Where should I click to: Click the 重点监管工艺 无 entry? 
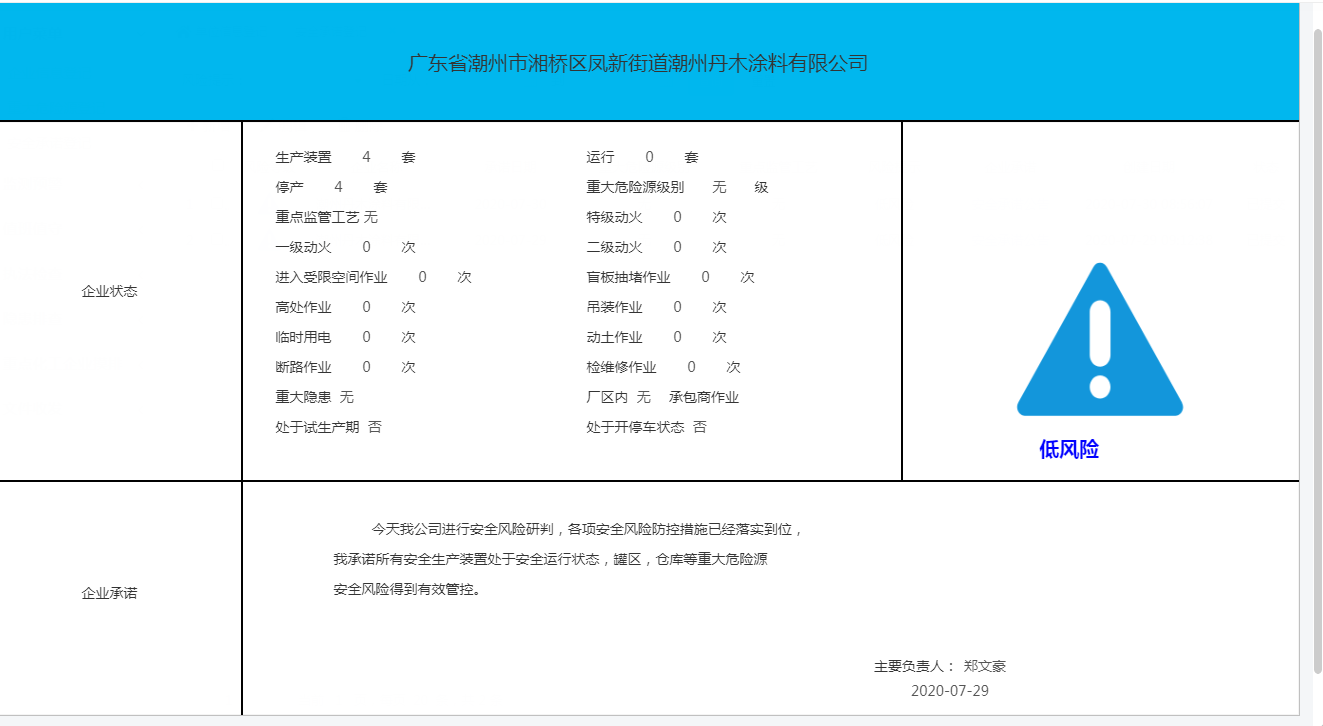coord(326,218)
